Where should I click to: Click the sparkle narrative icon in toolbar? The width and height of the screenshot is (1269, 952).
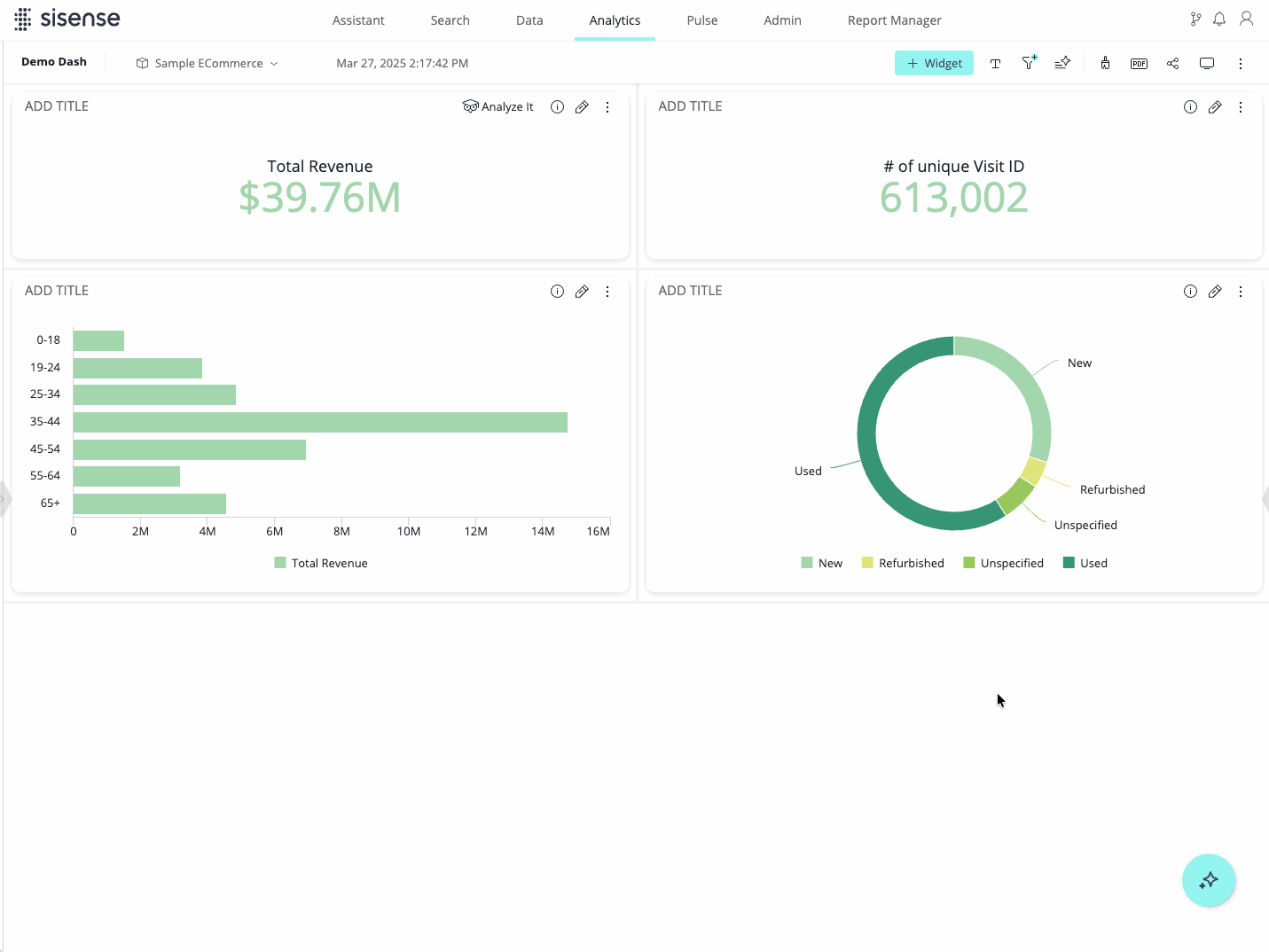click(x=1062, y=63)
